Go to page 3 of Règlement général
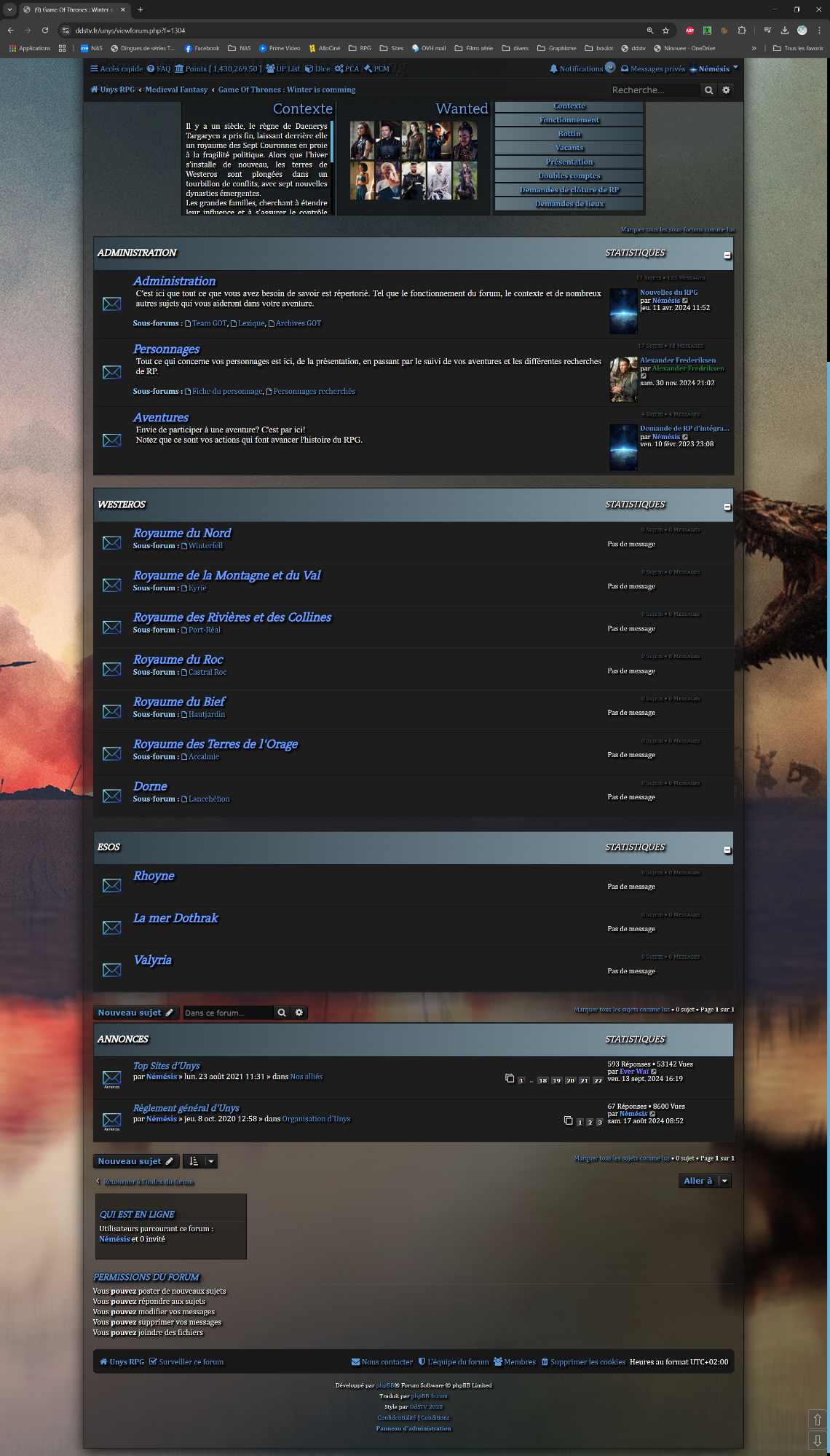The height and width of the screenshot is (1456, 830). point(600,1123)
